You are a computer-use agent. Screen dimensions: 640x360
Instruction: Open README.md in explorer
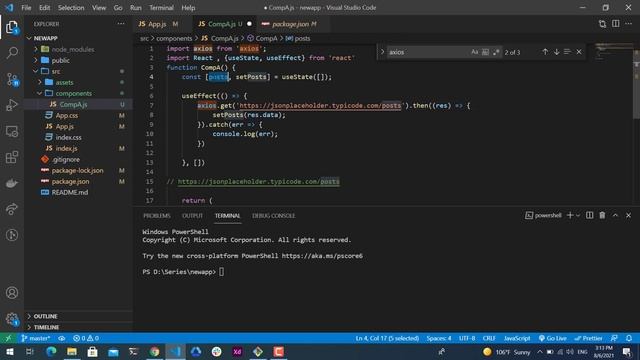coord(70,192)
